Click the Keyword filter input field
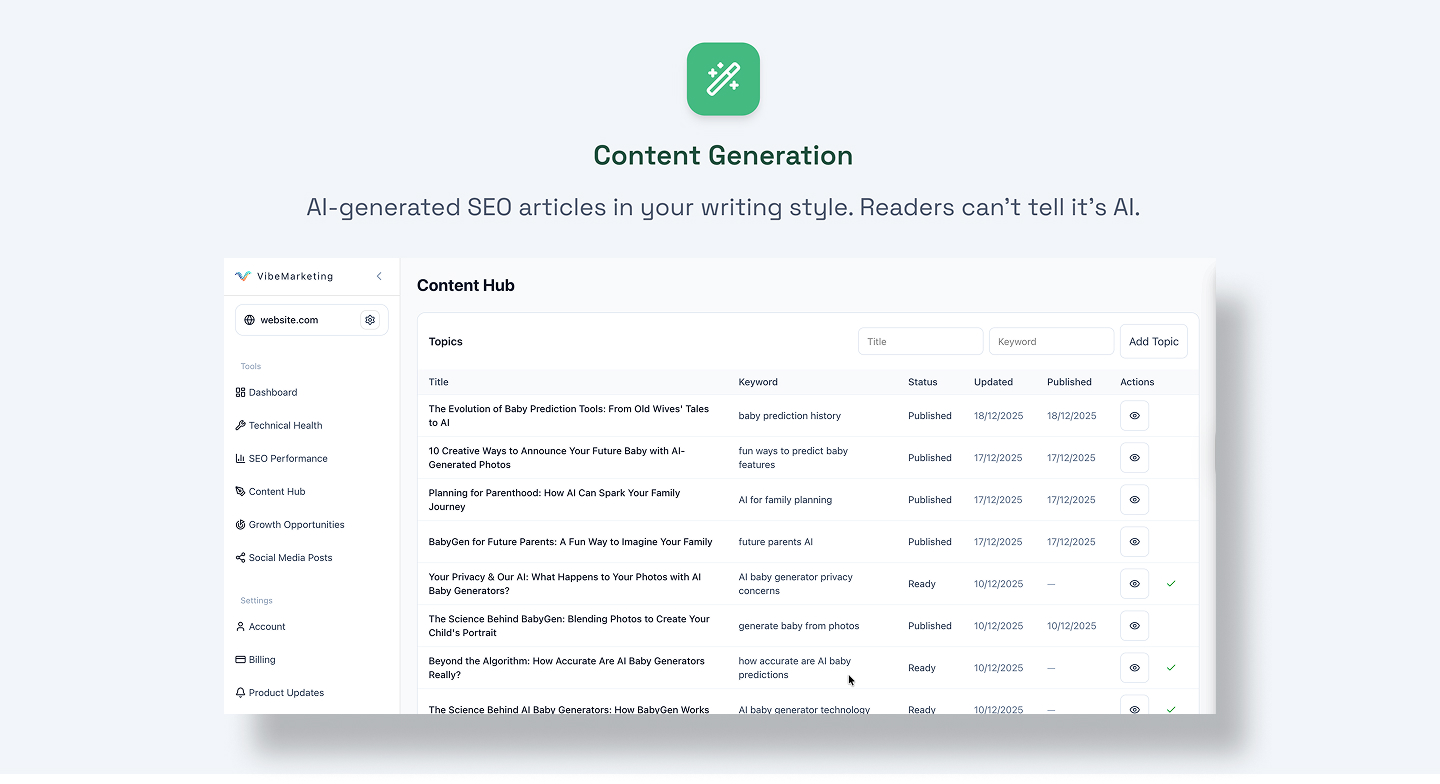 point(1051,341)
